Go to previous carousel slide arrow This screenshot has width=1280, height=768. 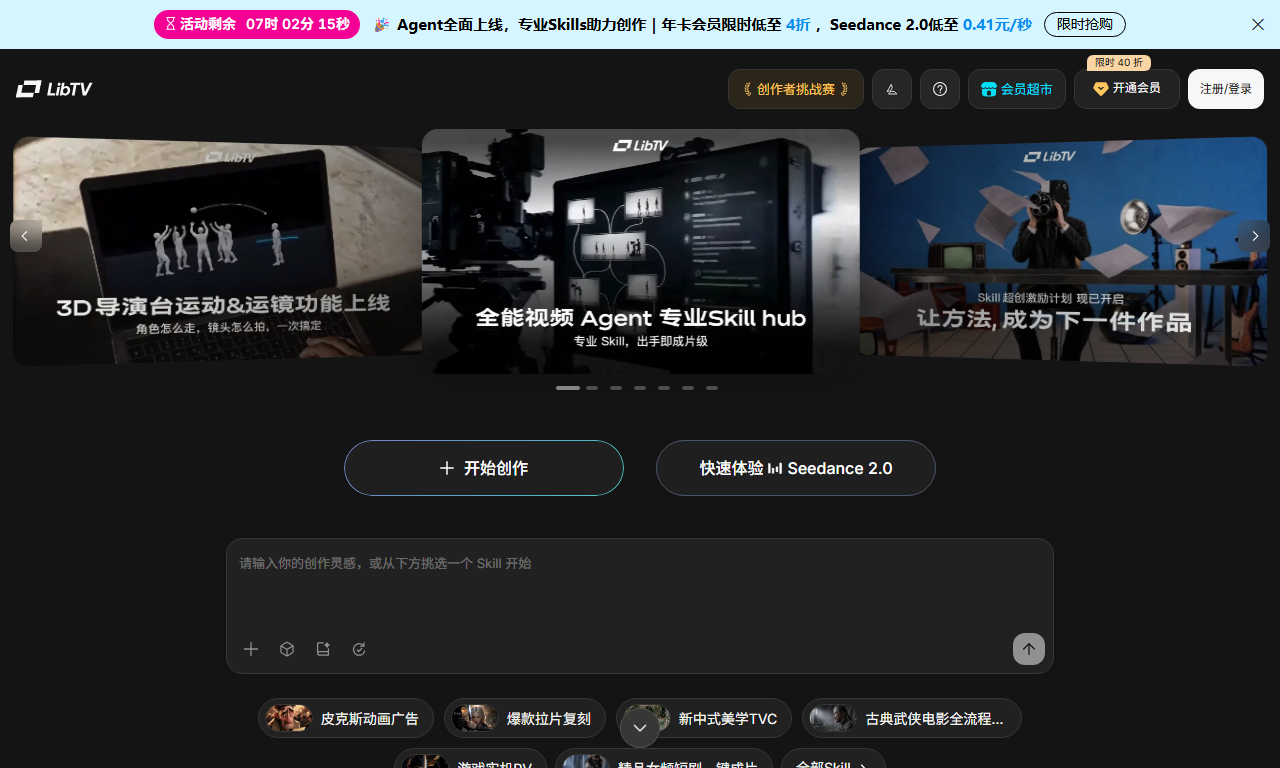(26, 236)
